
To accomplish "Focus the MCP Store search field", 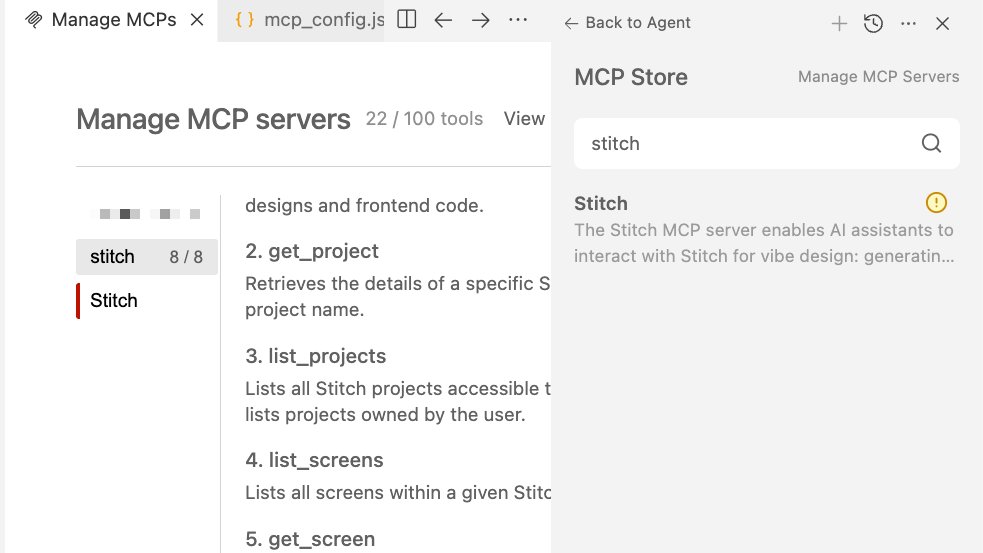I will click(767, 144).
